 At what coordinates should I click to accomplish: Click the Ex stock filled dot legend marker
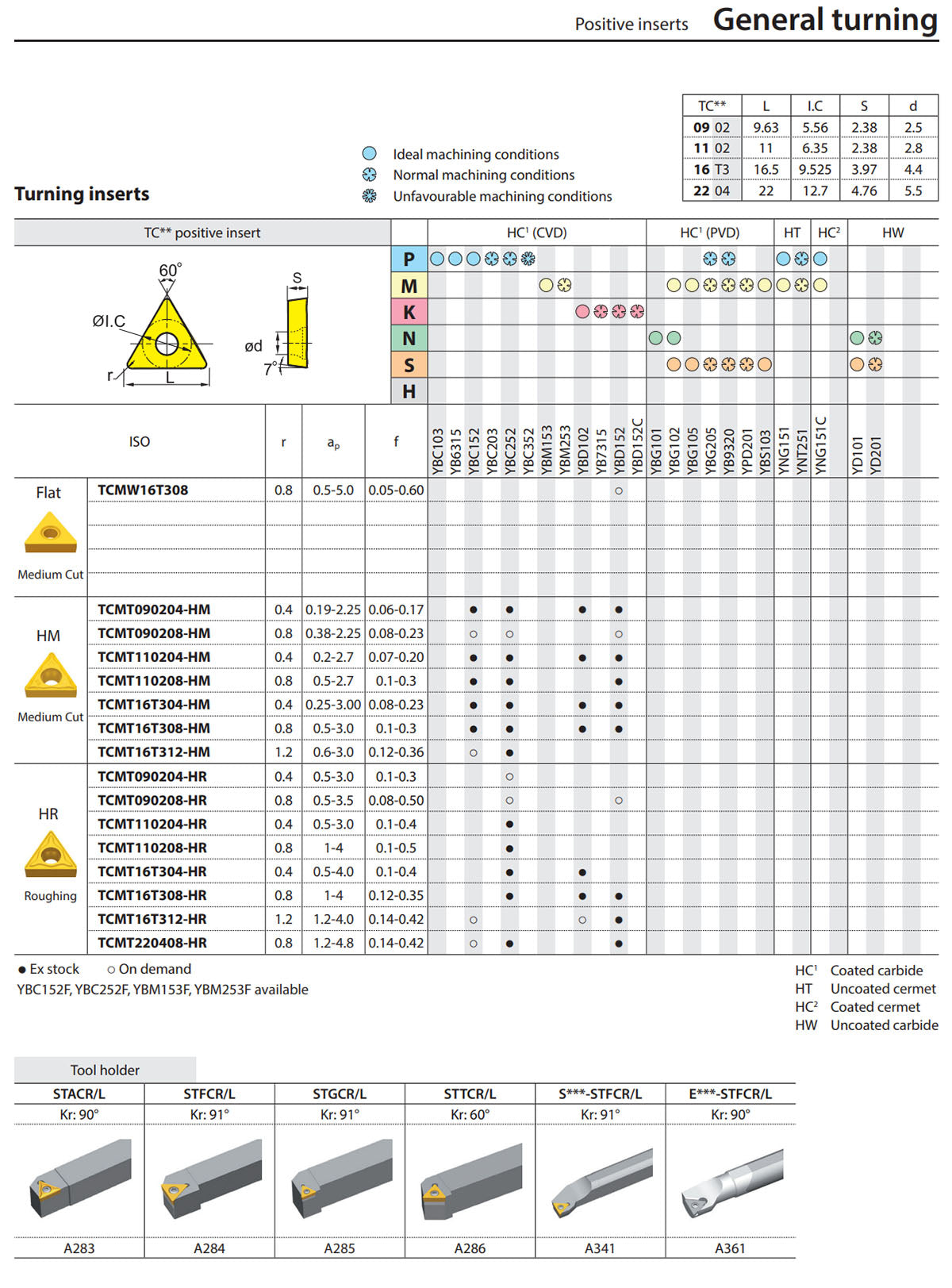click(22, 970)
